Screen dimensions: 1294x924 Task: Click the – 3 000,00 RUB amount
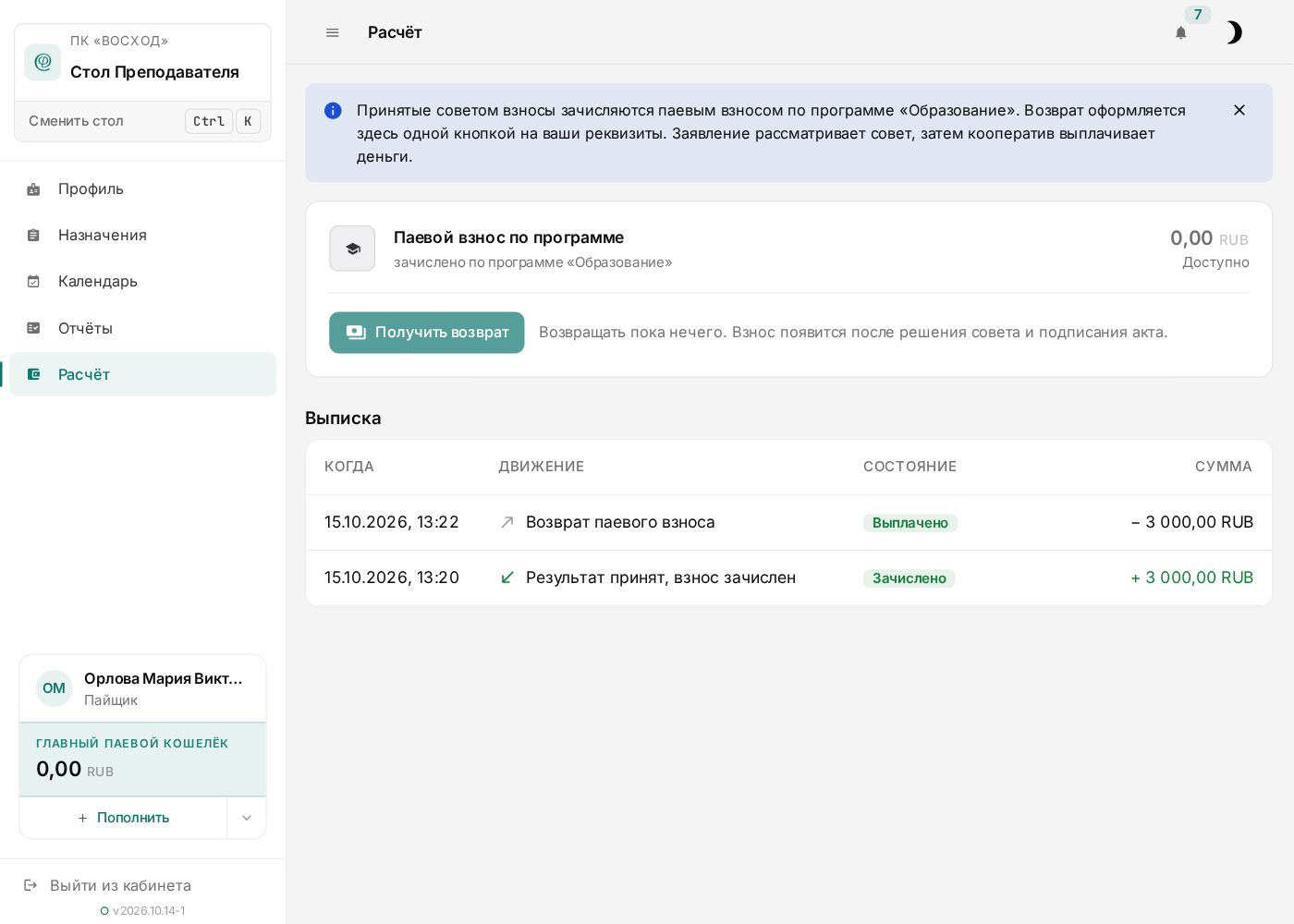pyautogui.click(x=1192, y=523)
